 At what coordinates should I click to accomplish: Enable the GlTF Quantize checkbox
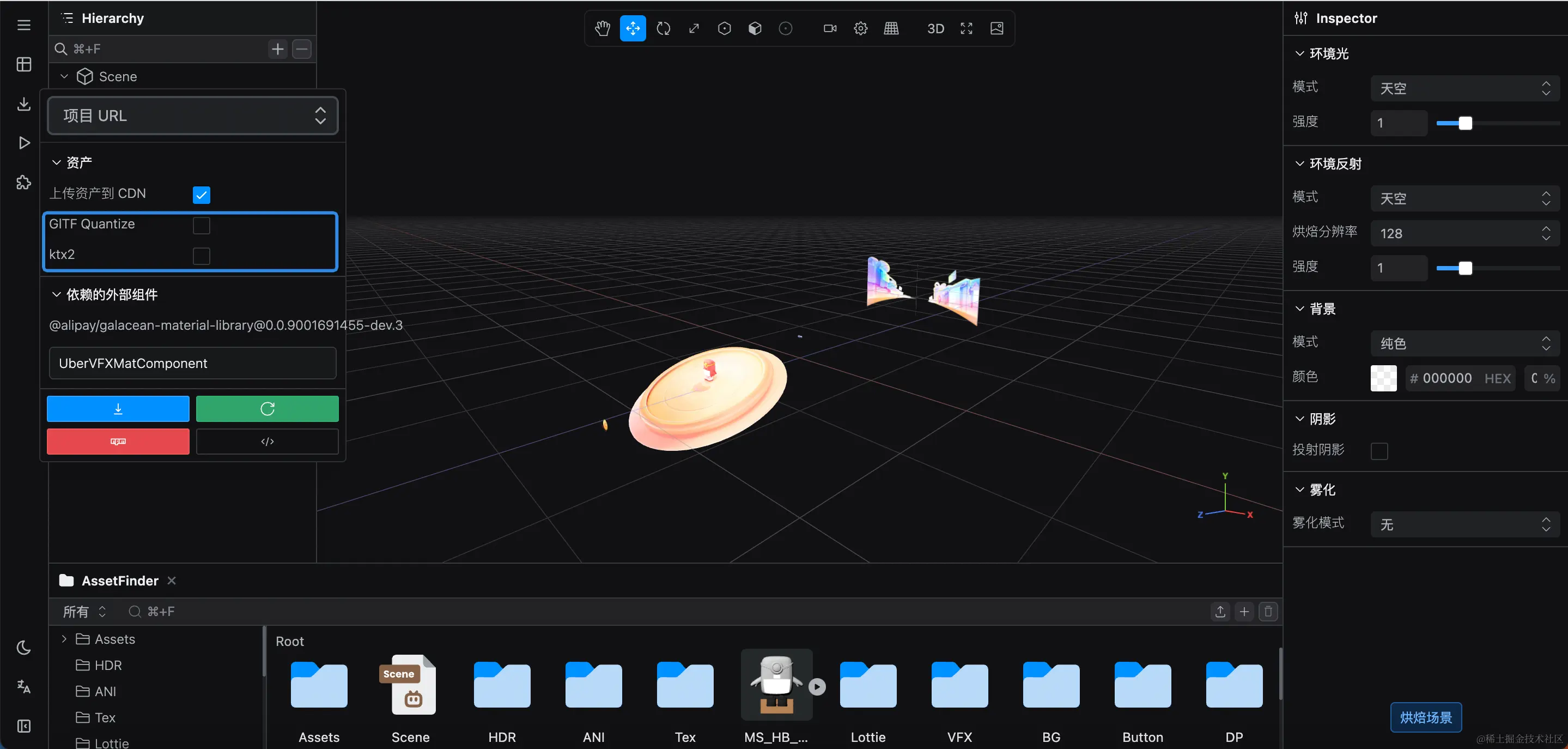tap(202, 225)
